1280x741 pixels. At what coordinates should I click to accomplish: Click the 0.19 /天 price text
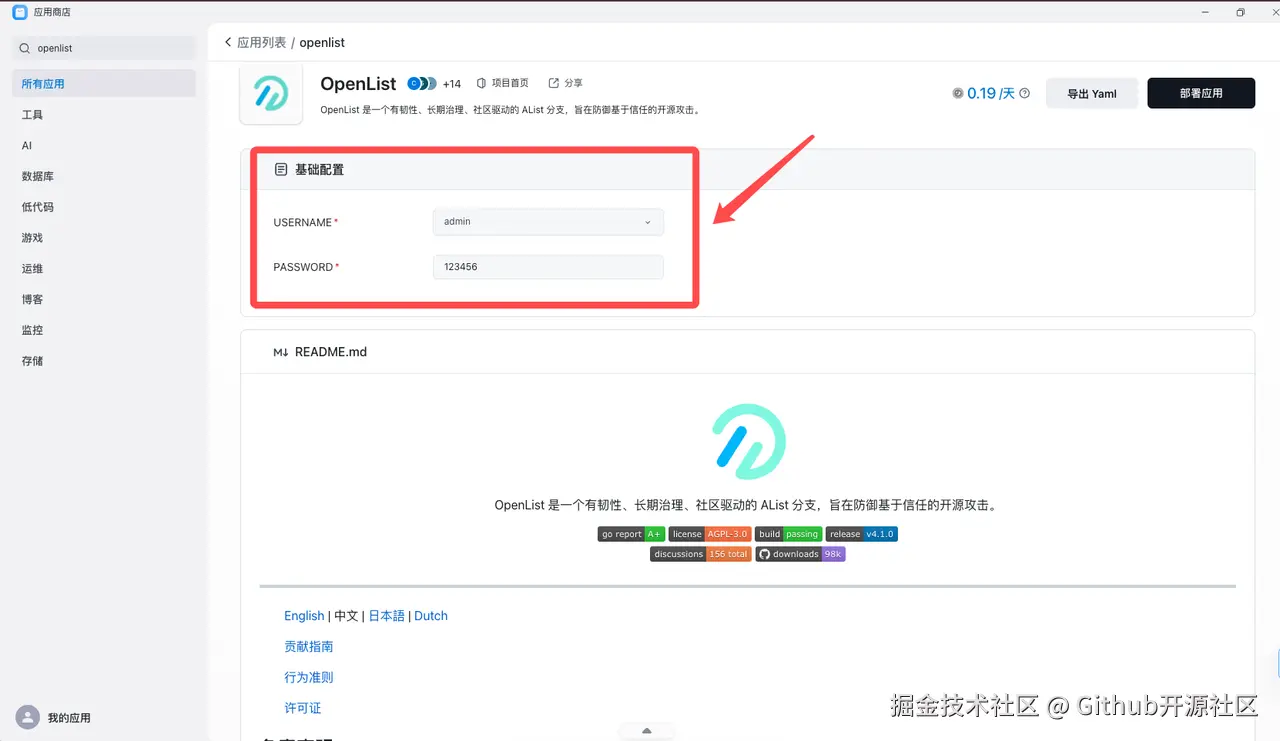991,93
